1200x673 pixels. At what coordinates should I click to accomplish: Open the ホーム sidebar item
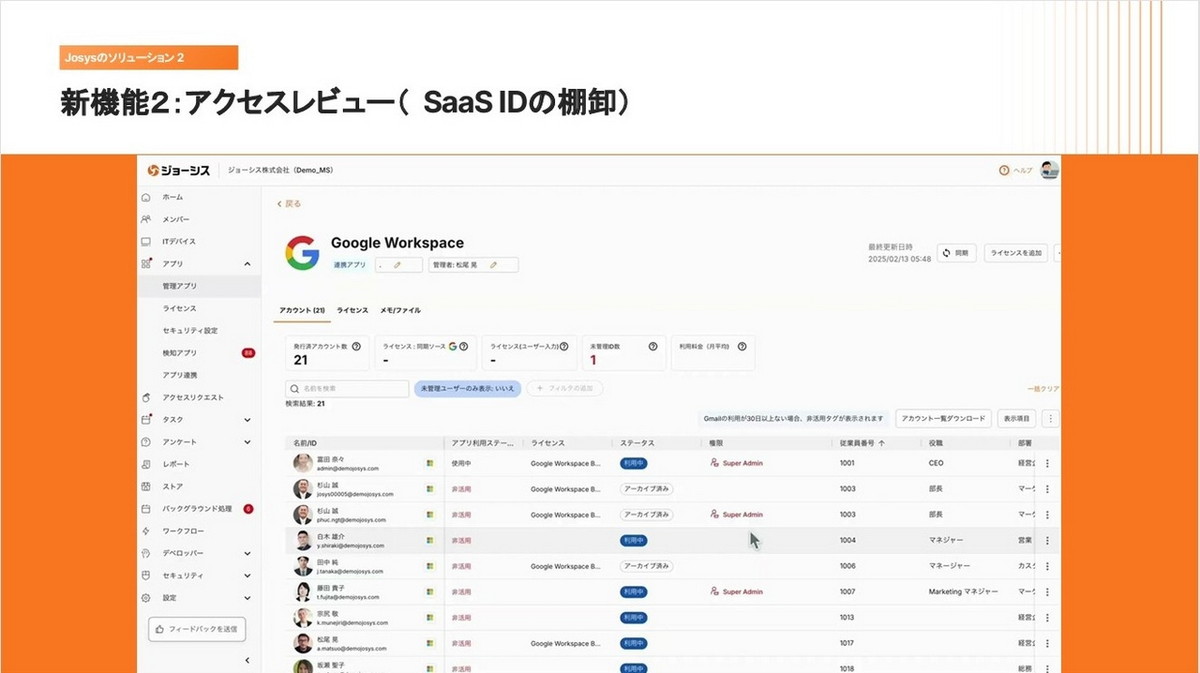(172, 197)
